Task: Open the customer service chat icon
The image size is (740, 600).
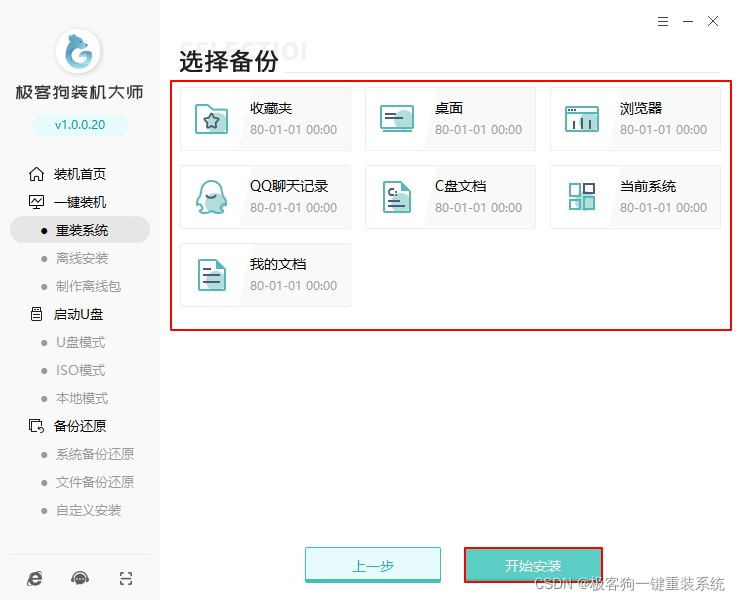Action: (80, 578)
